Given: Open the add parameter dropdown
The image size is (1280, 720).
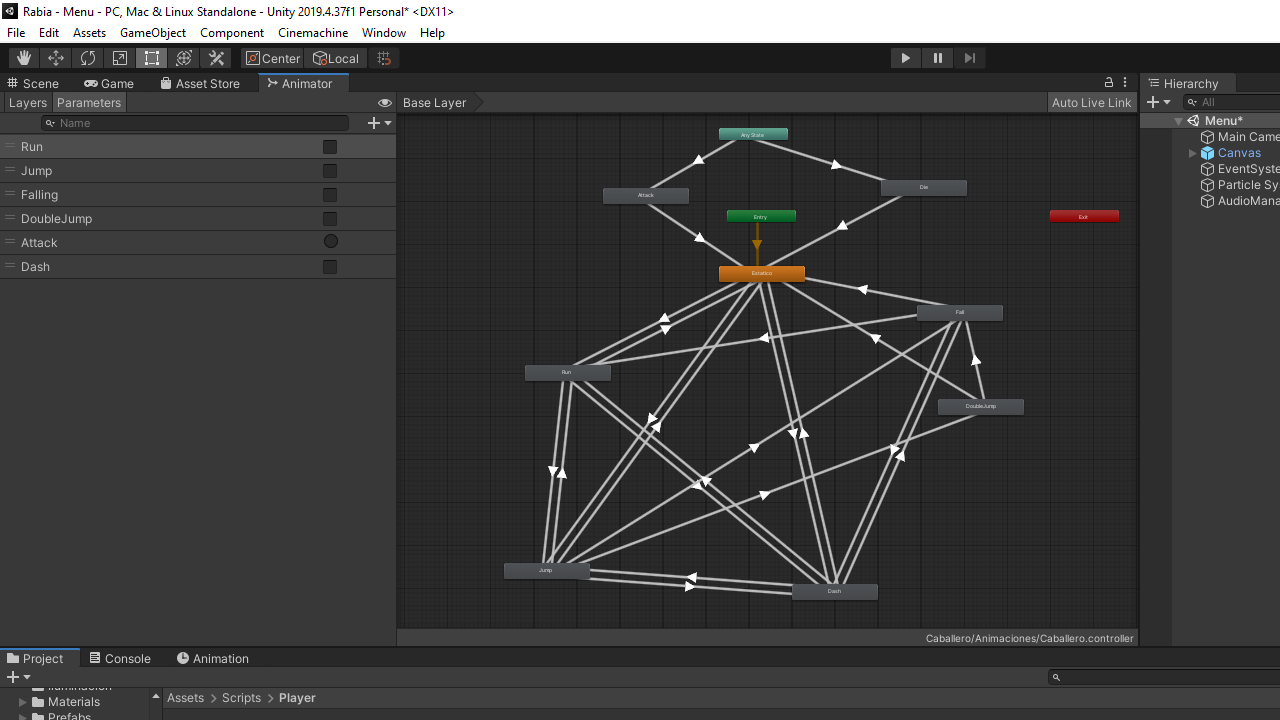Looking at the screenshot, I should [x=380, y=123].
